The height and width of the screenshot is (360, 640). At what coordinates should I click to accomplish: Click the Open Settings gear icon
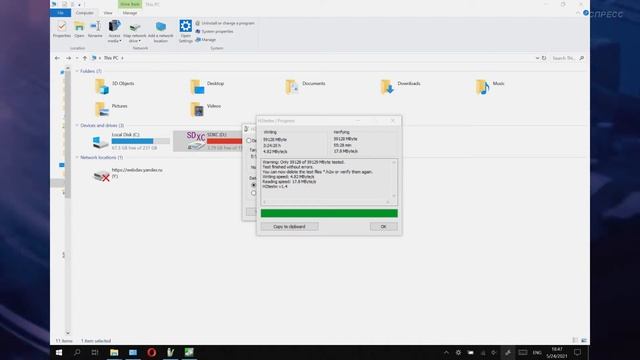(185, 26)
